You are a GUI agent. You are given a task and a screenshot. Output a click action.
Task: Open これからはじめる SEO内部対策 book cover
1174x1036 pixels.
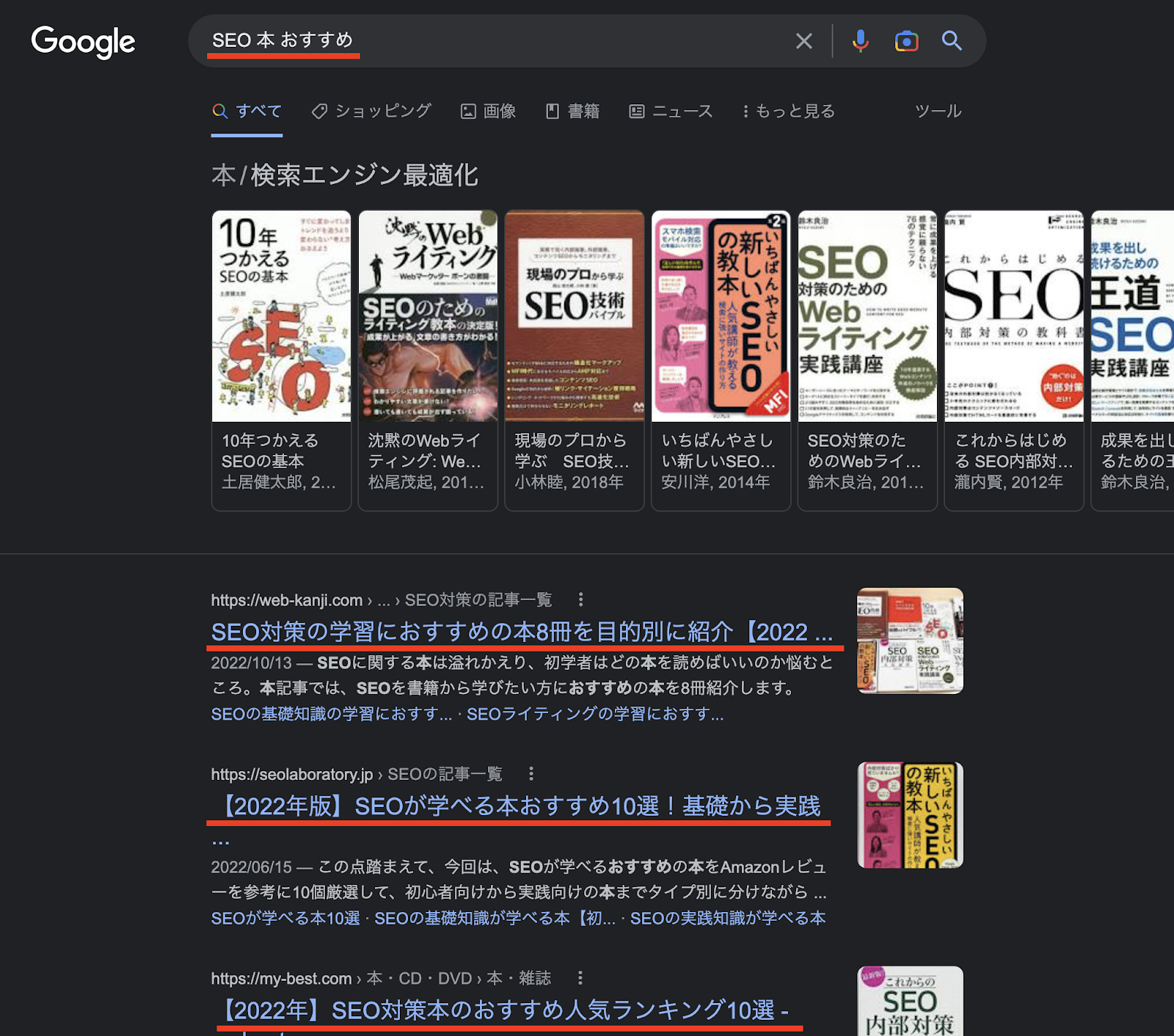pyautogui.click(x=1014, y=316)
